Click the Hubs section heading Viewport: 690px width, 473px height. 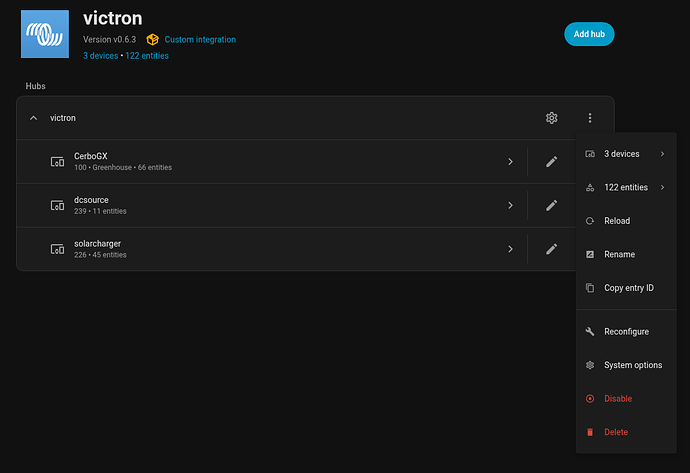[x=35, y=86]
